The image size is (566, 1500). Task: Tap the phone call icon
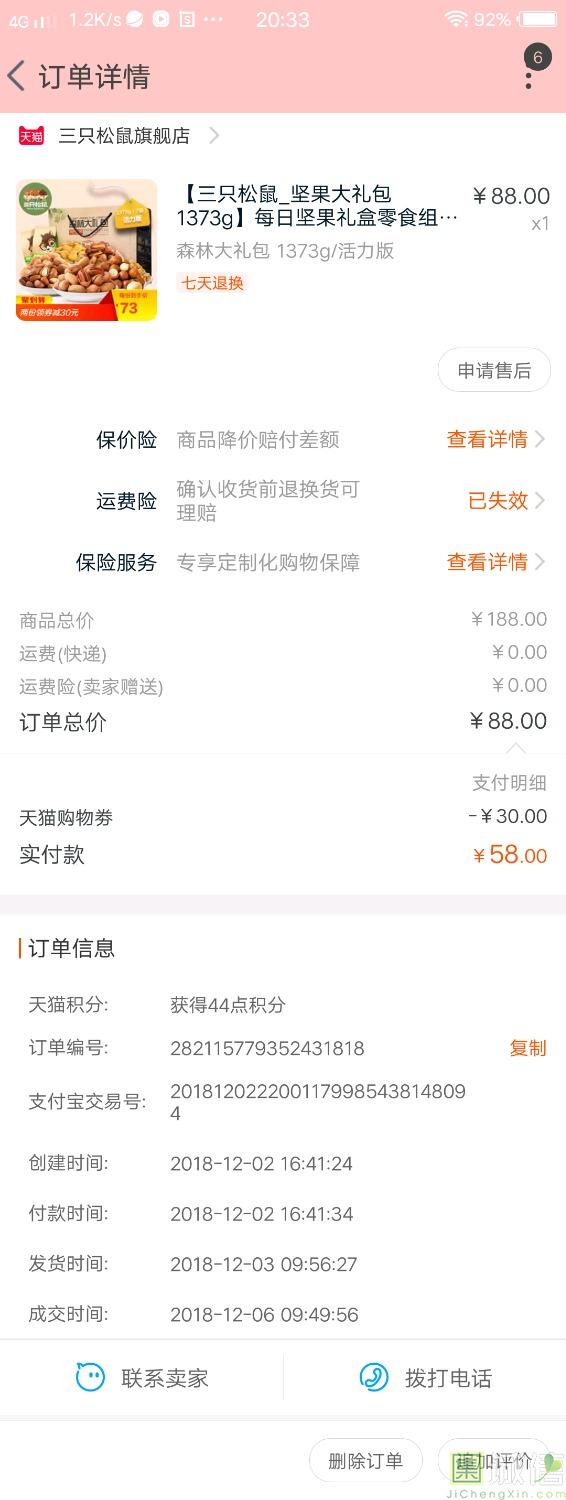pos(374,1377)
